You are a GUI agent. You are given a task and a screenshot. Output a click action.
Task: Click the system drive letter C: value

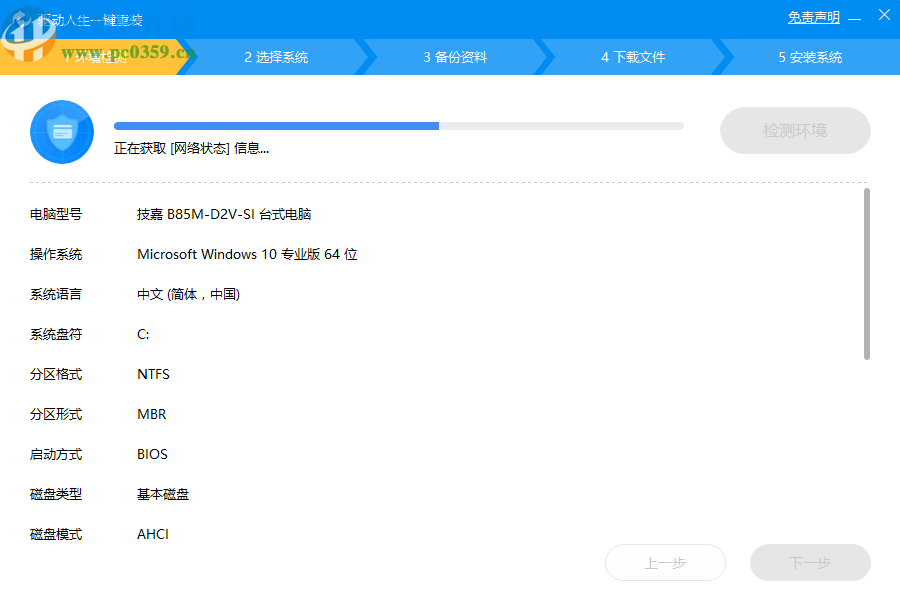pos(141,334)
